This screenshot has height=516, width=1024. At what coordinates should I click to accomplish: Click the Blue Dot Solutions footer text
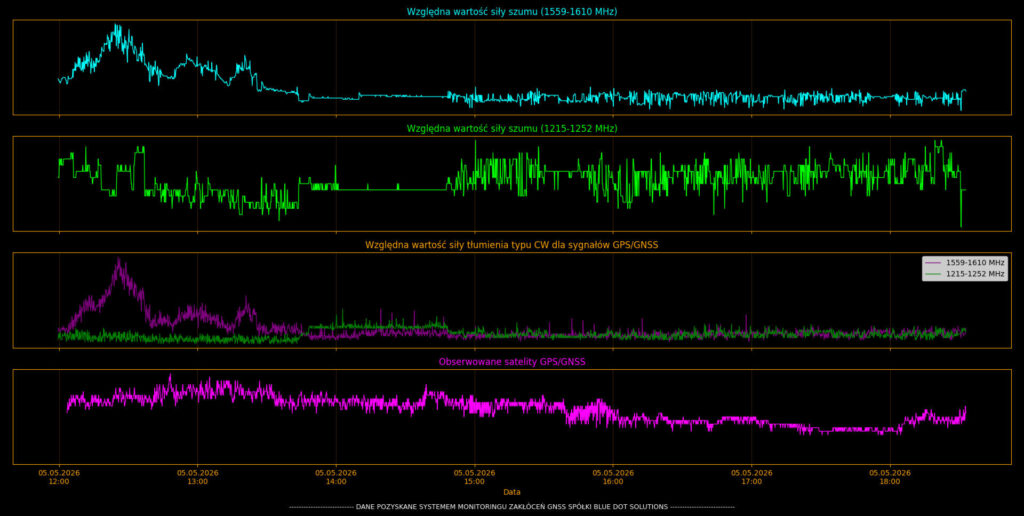512,507
